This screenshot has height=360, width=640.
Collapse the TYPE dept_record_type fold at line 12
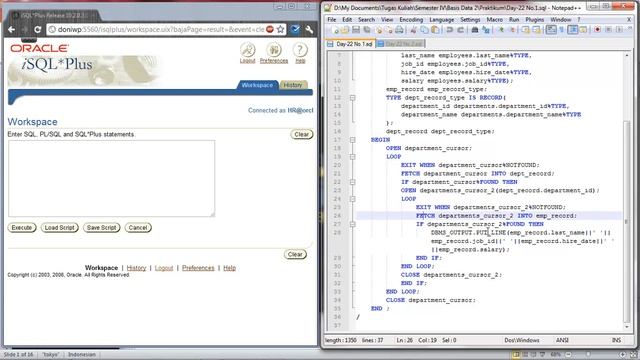(x=352, y=98)
